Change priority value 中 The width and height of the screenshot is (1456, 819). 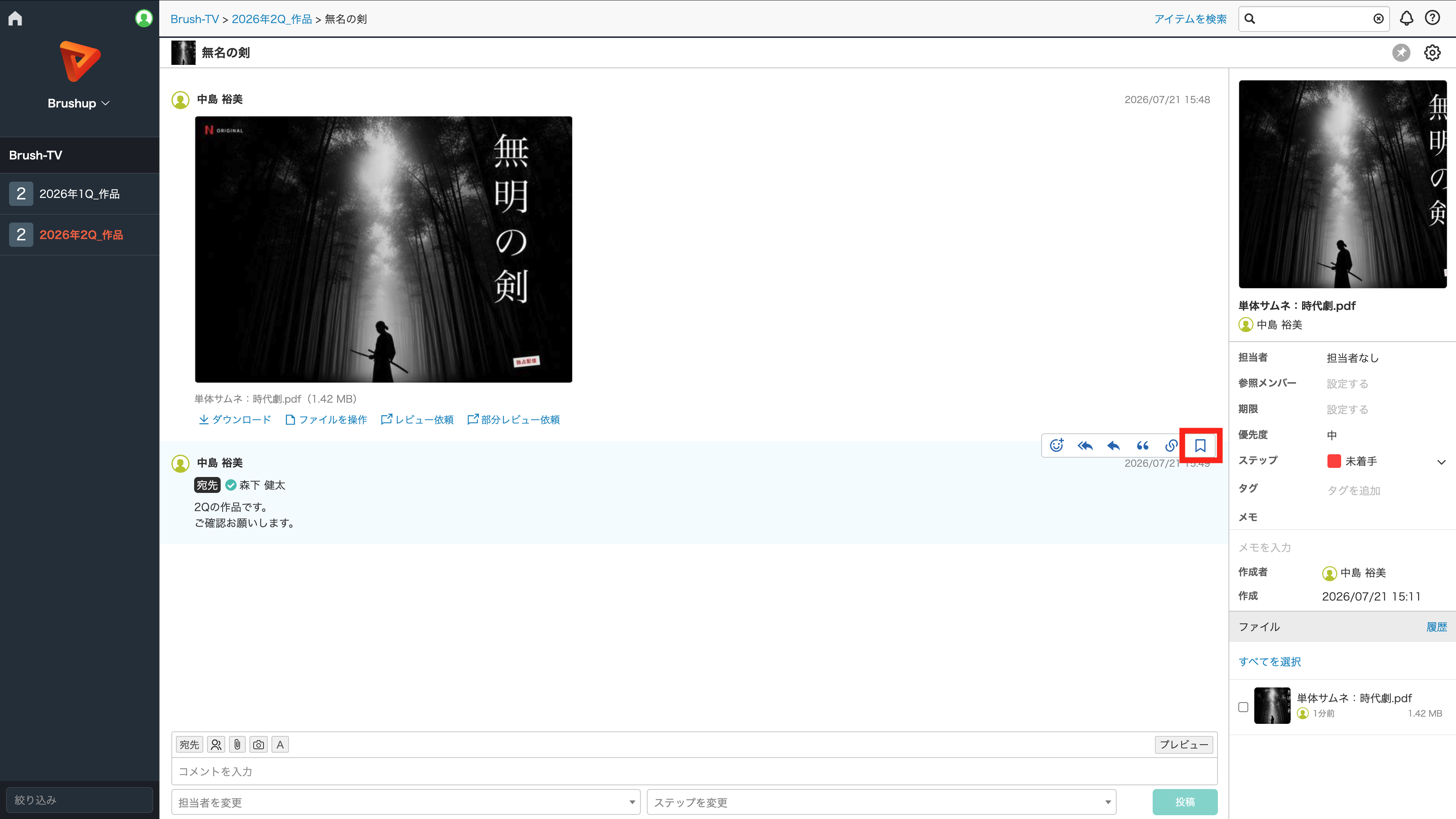click(1332, 435)
